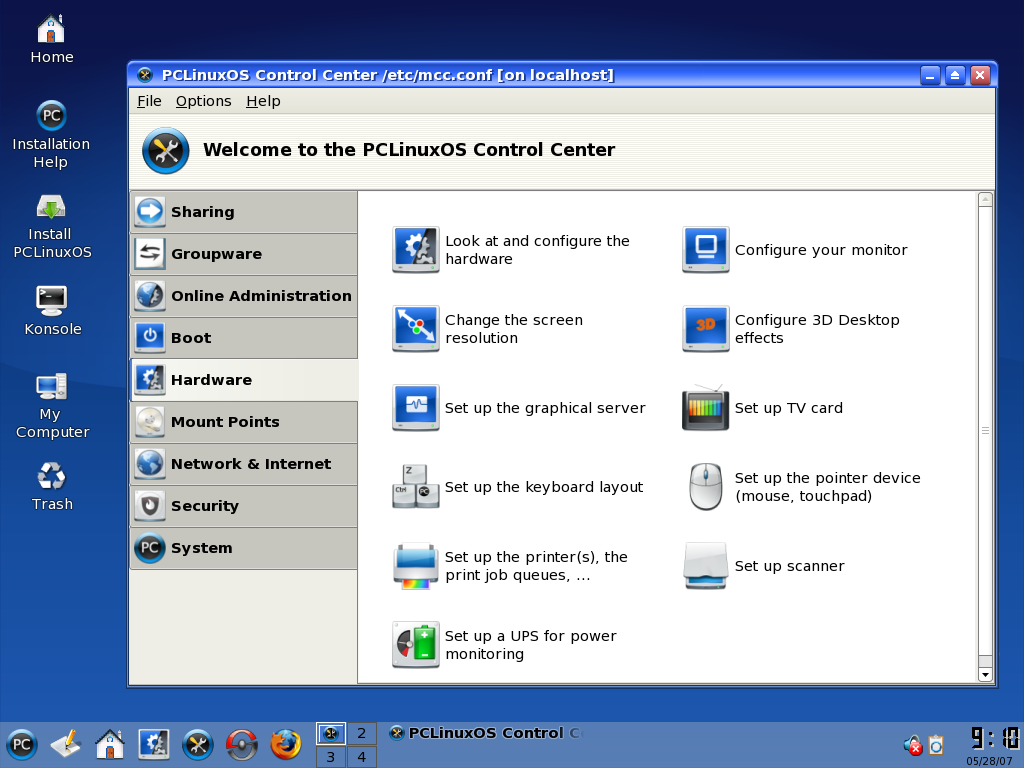Select the Groupware category
This screenshot has height=768, width=1024.
point(244,253)
